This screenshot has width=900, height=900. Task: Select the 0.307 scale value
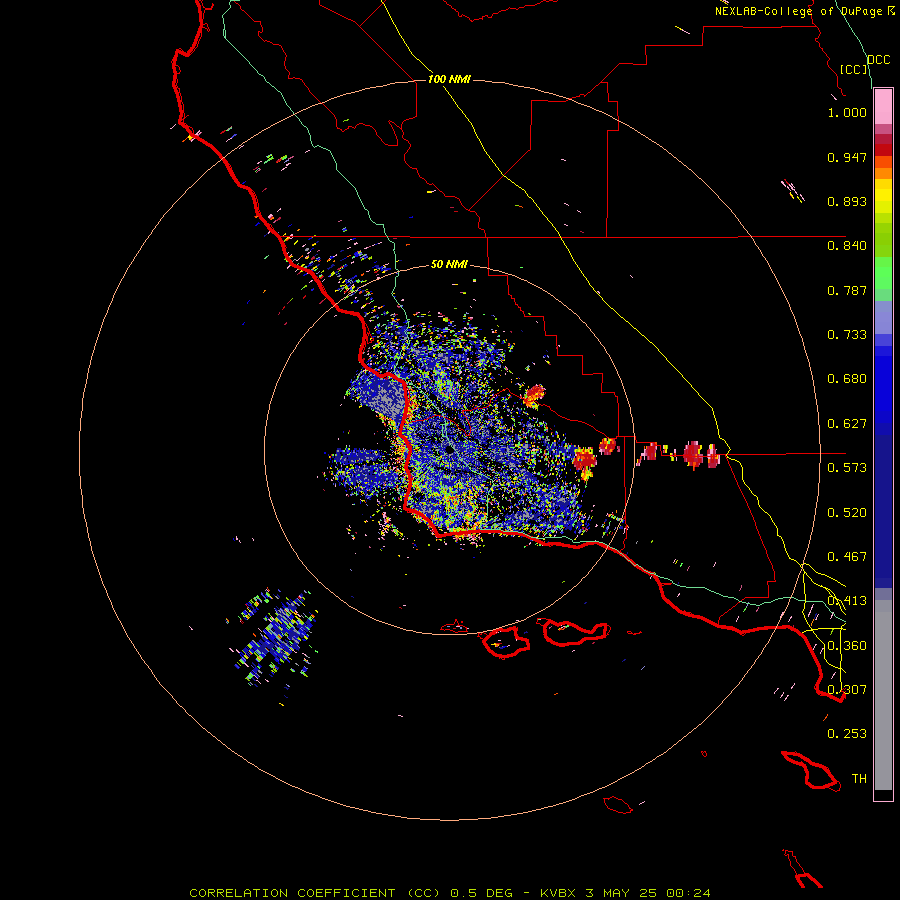point(847,690)
